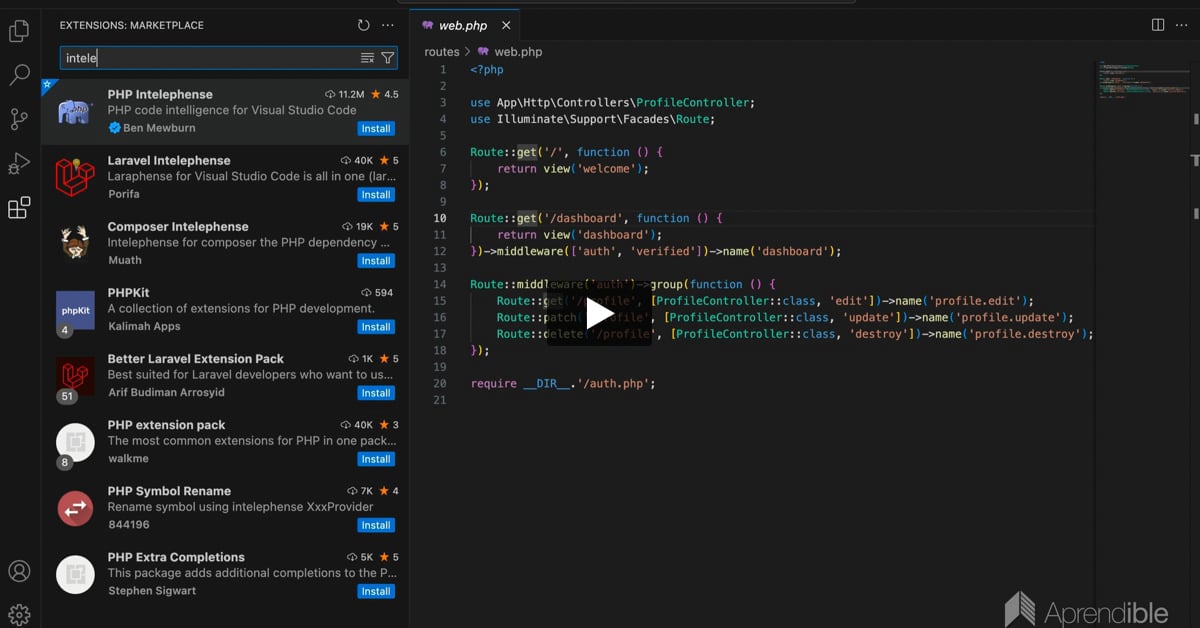
Task: Open the Explorer view in activity bar
Action: pos(19,31)
